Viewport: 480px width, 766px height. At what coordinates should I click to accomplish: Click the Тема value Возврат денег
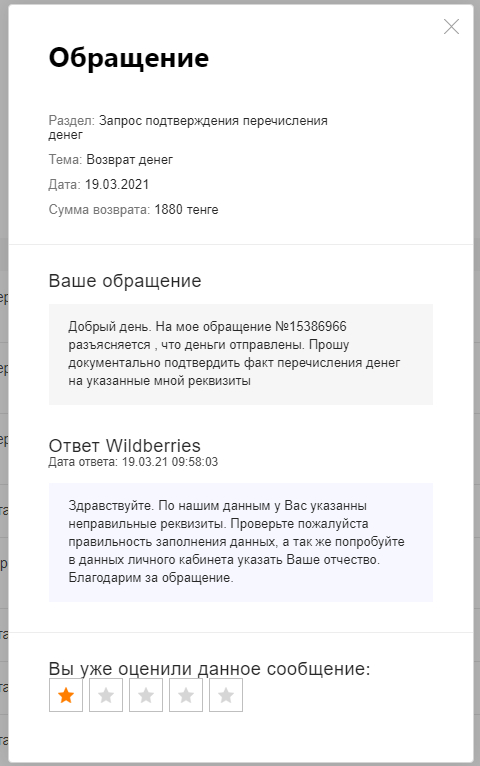coord(129,160)
